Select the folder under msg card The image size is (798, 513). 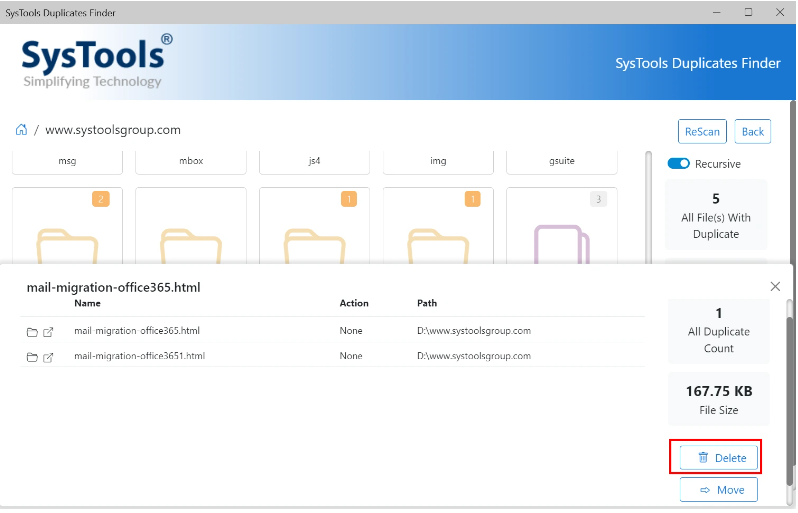point(67,225)
